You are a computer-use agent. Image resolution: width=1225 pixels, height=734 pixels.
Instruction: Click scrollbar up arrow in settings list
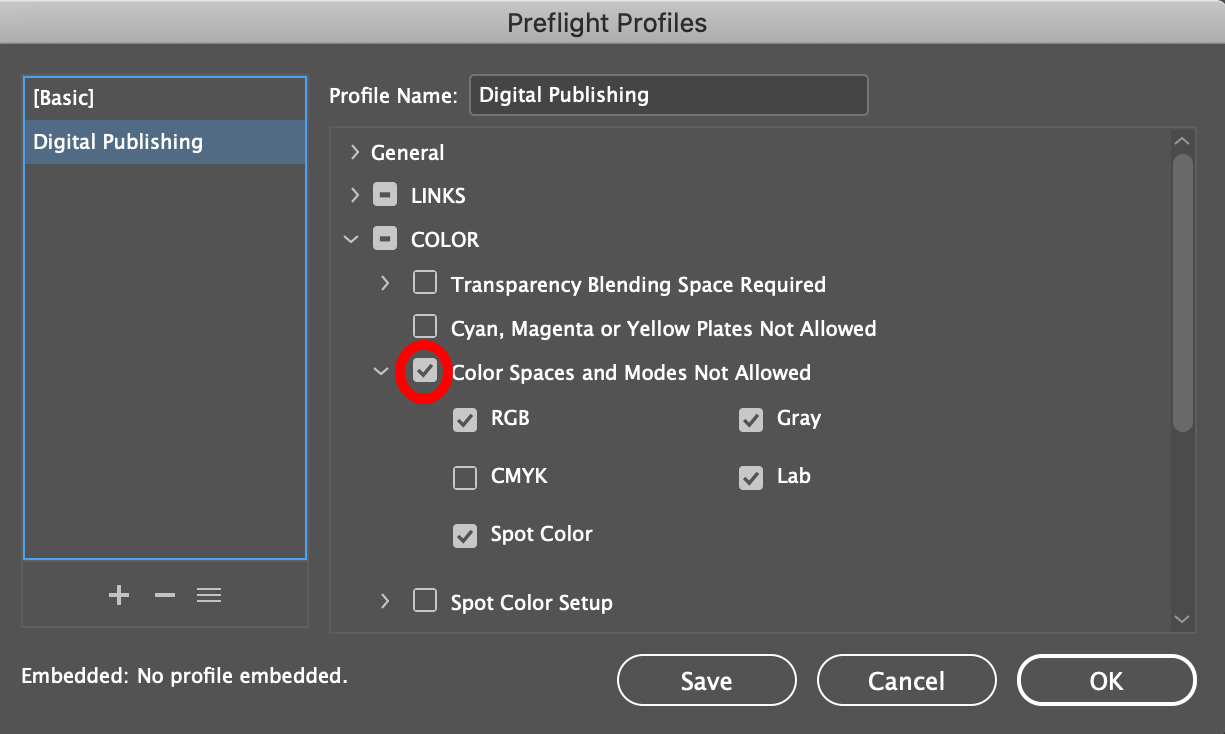coord(1183,141)
